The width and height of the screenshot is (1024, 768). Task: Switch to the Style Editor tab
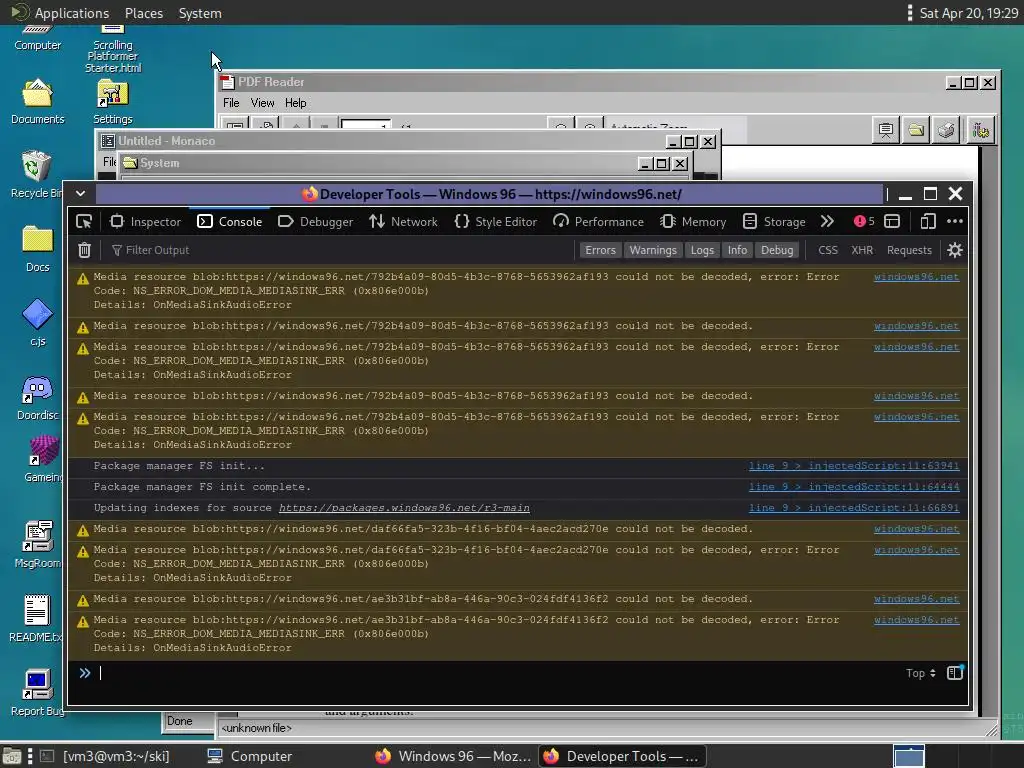(496, 221)
